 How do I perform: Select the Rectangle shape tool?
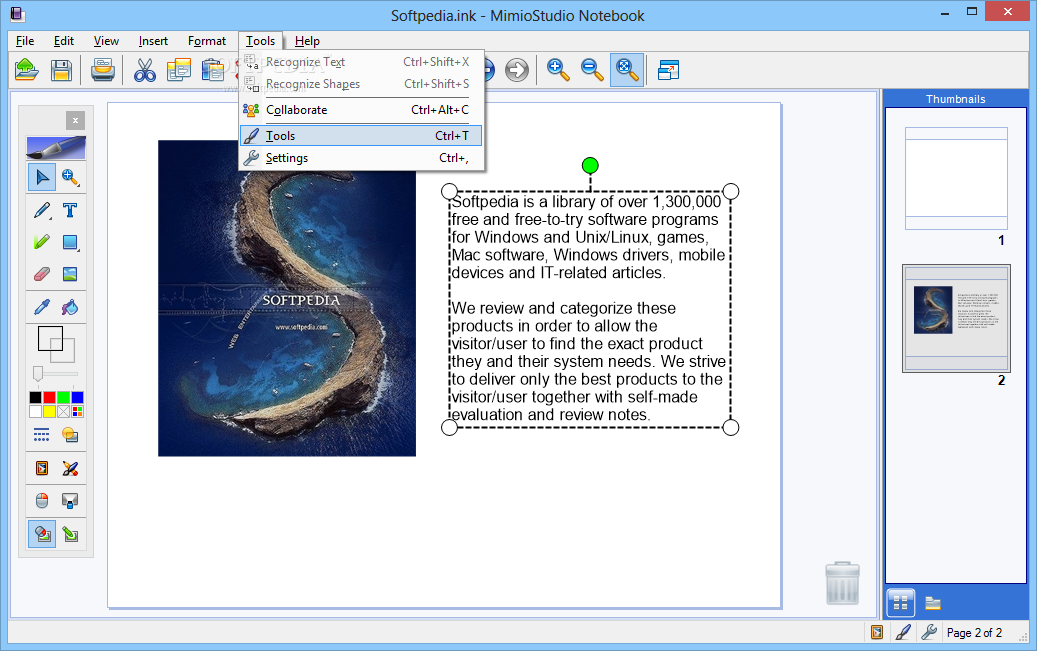[x=70, y=242]
